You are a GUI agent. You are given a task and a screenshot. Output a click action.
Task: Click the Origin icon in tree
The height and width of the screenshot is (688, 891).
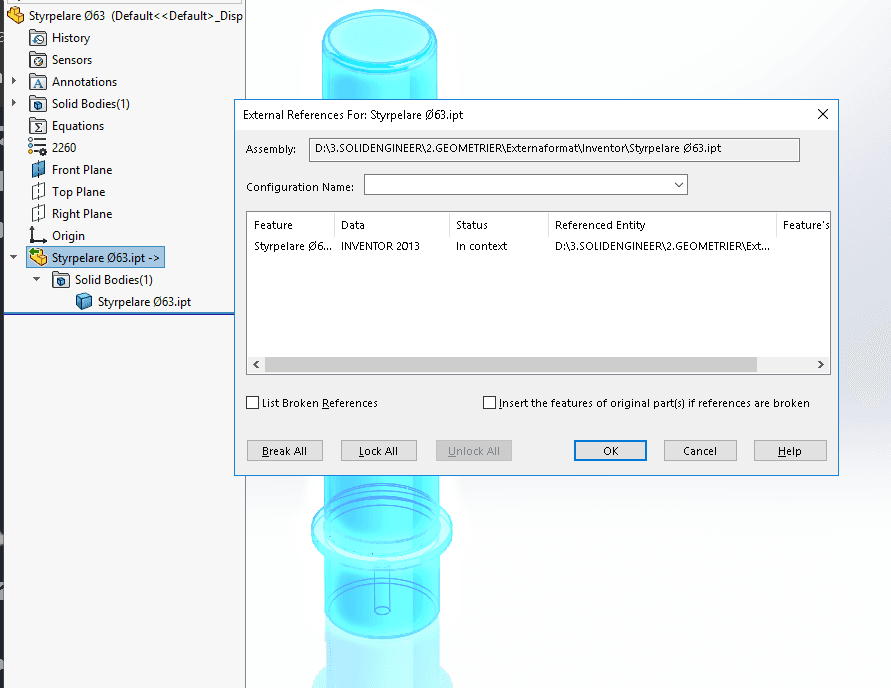pyautogui.click(x=38, y=236)
